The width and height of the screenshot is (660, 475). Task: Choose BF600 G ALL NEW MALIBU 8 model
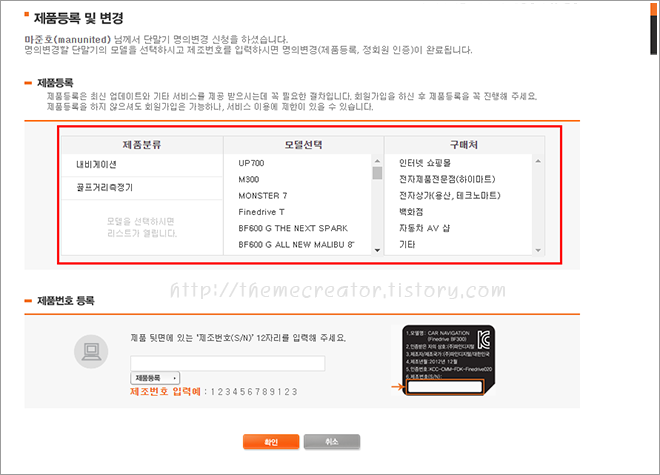click(296, 245)
